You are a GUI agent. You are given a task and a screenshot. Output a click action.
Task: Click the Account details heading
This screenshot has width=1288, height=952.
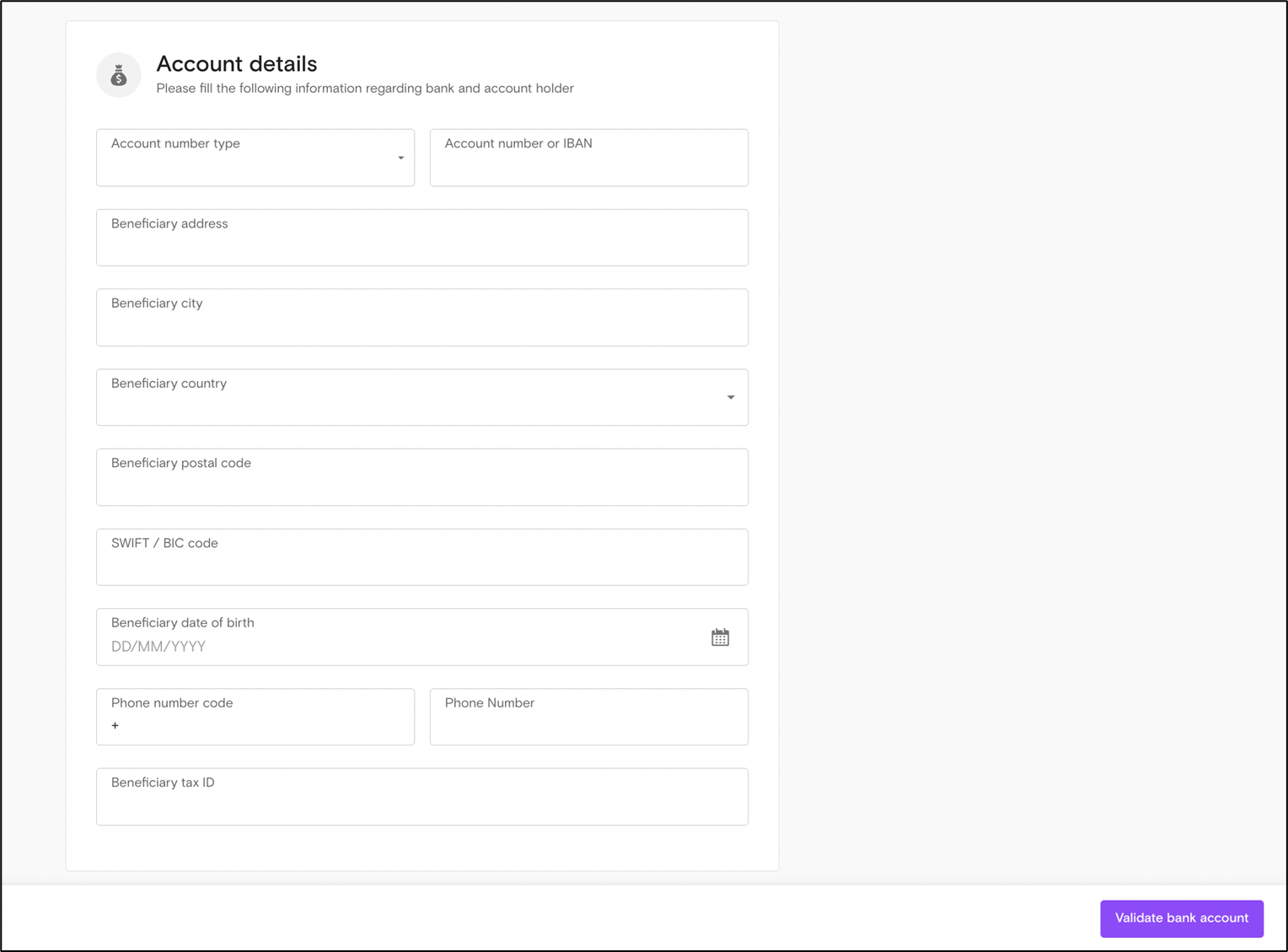point(237,64)
